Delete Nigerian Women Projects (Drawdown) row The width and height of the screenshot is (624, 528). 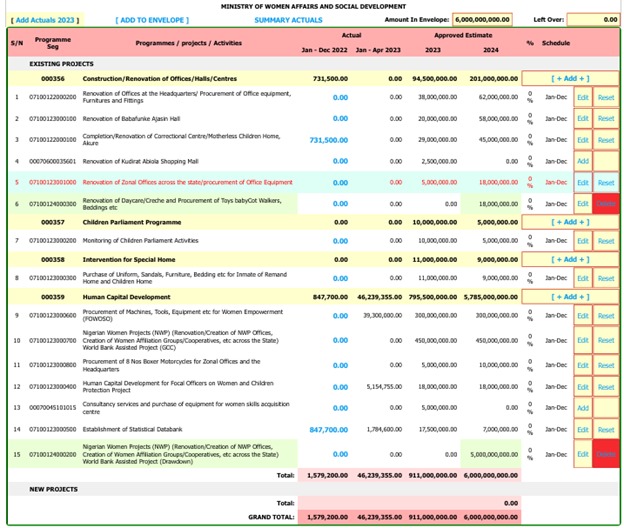click(606, 454)
